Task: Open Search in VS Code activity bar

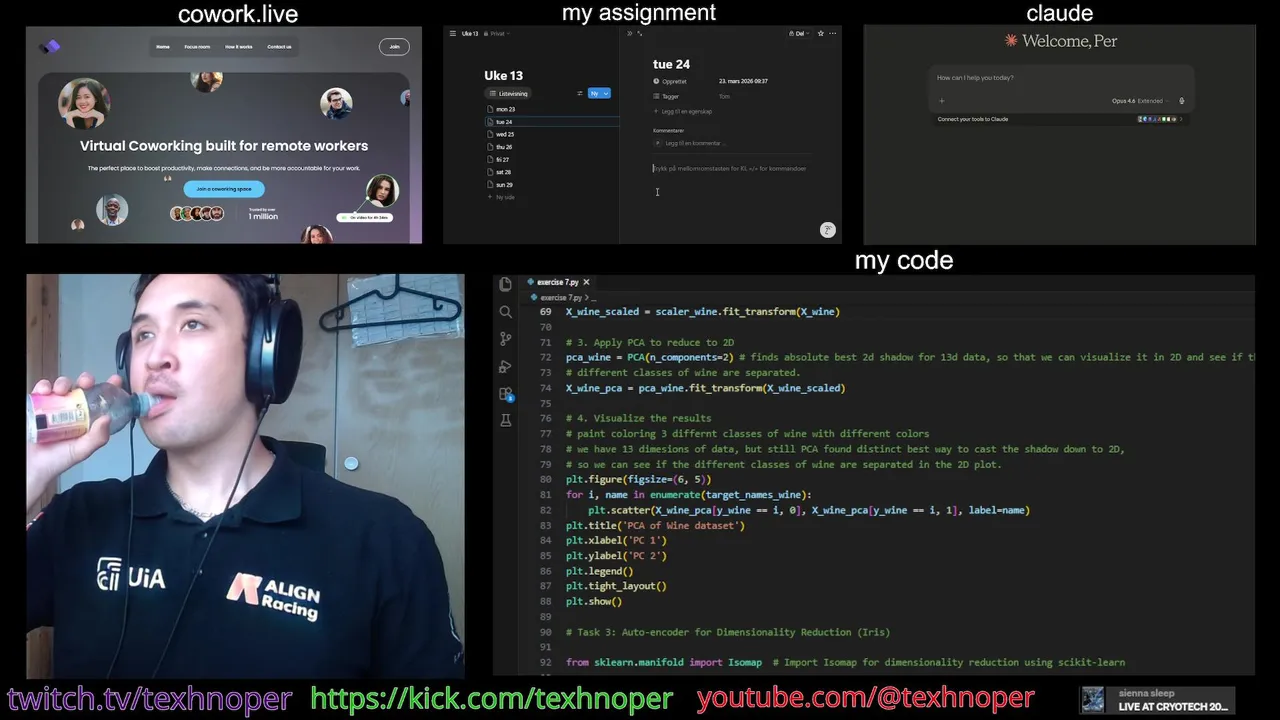Action: click(x=505, y=312)
